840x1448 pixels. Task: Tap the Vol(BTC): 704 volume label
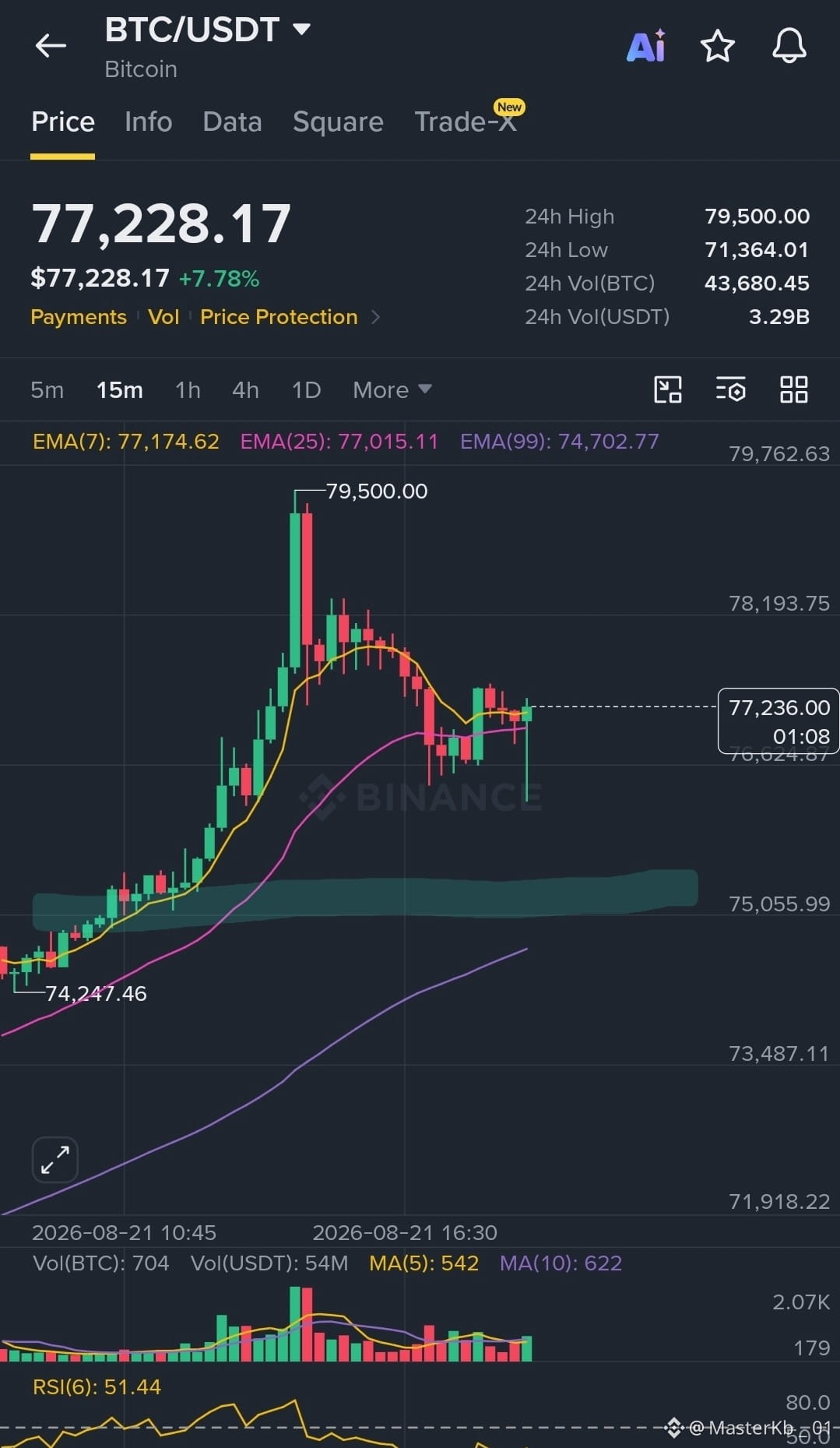[x=101, y=1263]
